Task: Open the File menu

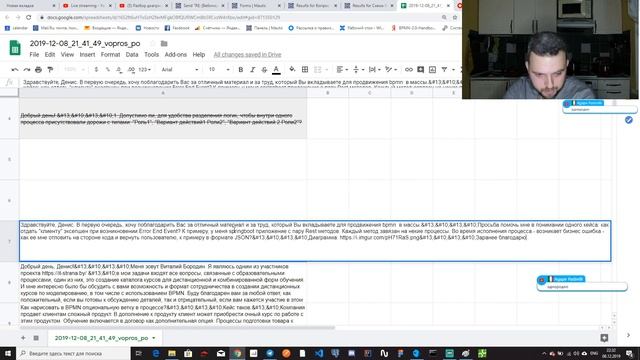Action: (34, 55)
